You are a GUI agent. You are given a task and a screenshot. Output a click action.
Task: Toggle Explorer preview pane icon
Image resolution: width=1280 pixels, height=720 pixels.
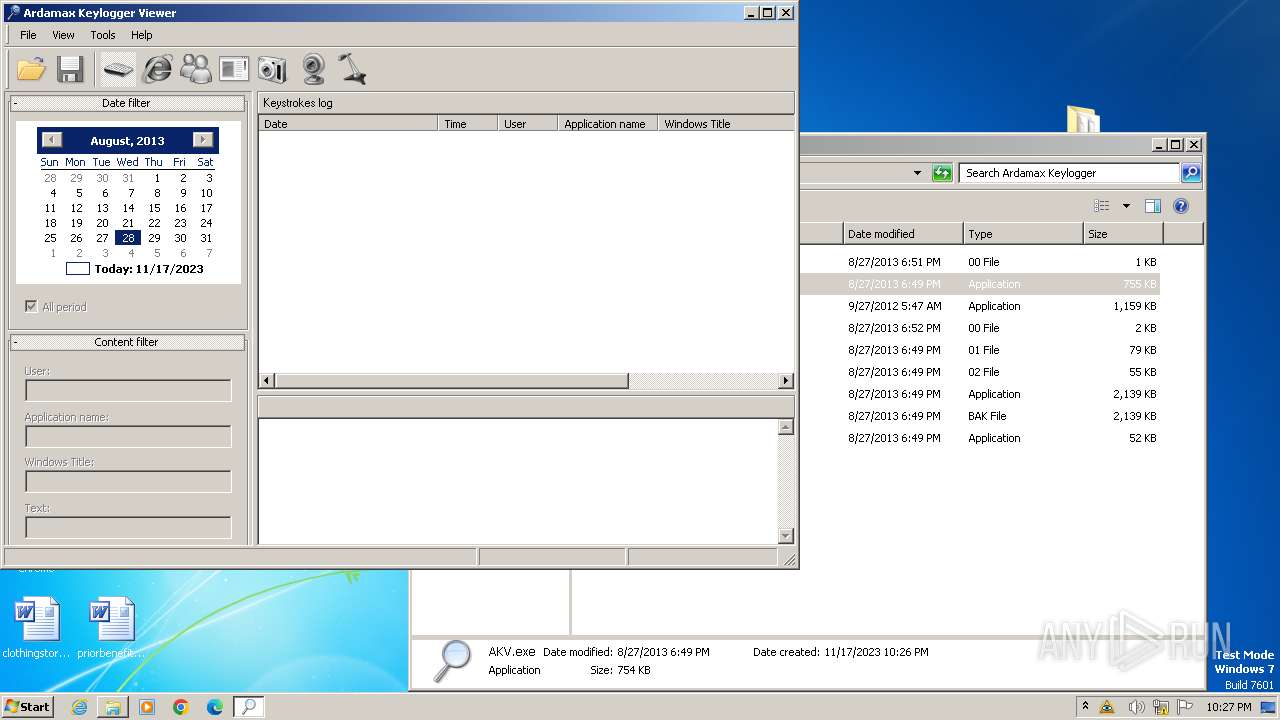point(1153,206)
